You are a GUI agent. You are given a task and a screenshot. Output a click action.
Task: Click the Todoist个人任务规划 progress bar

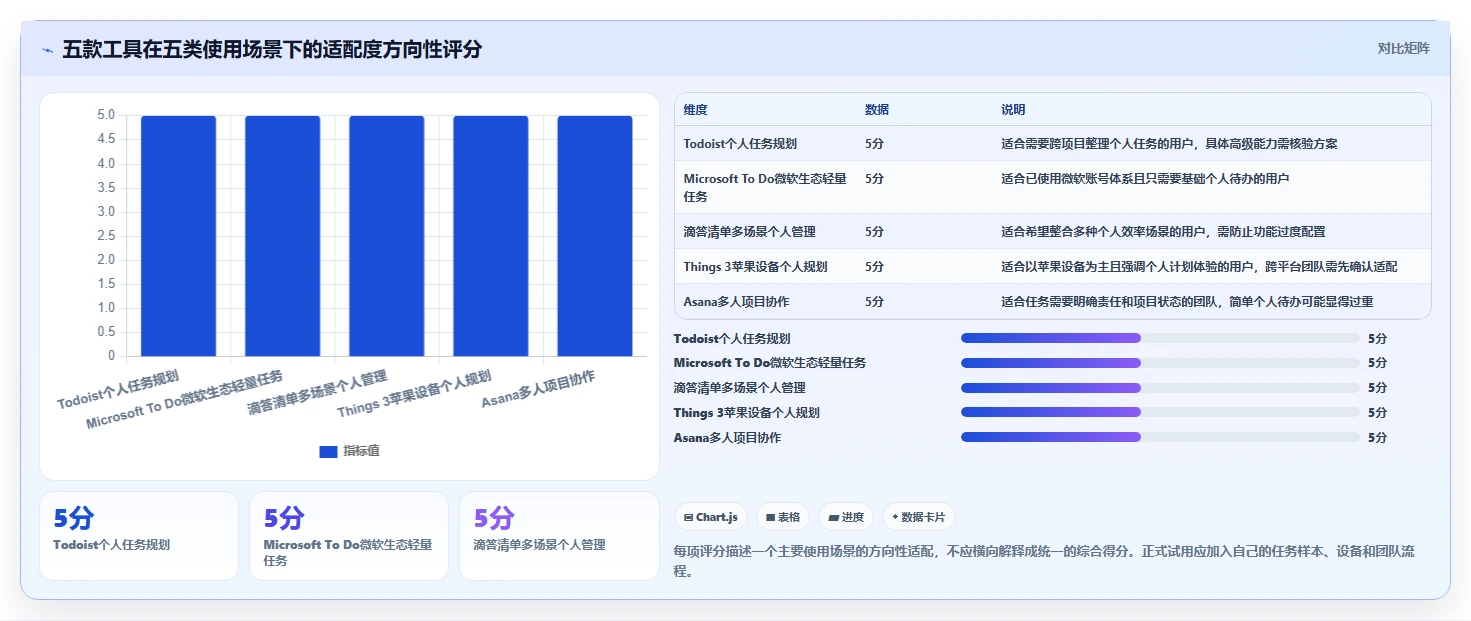tap(1160, 338)
